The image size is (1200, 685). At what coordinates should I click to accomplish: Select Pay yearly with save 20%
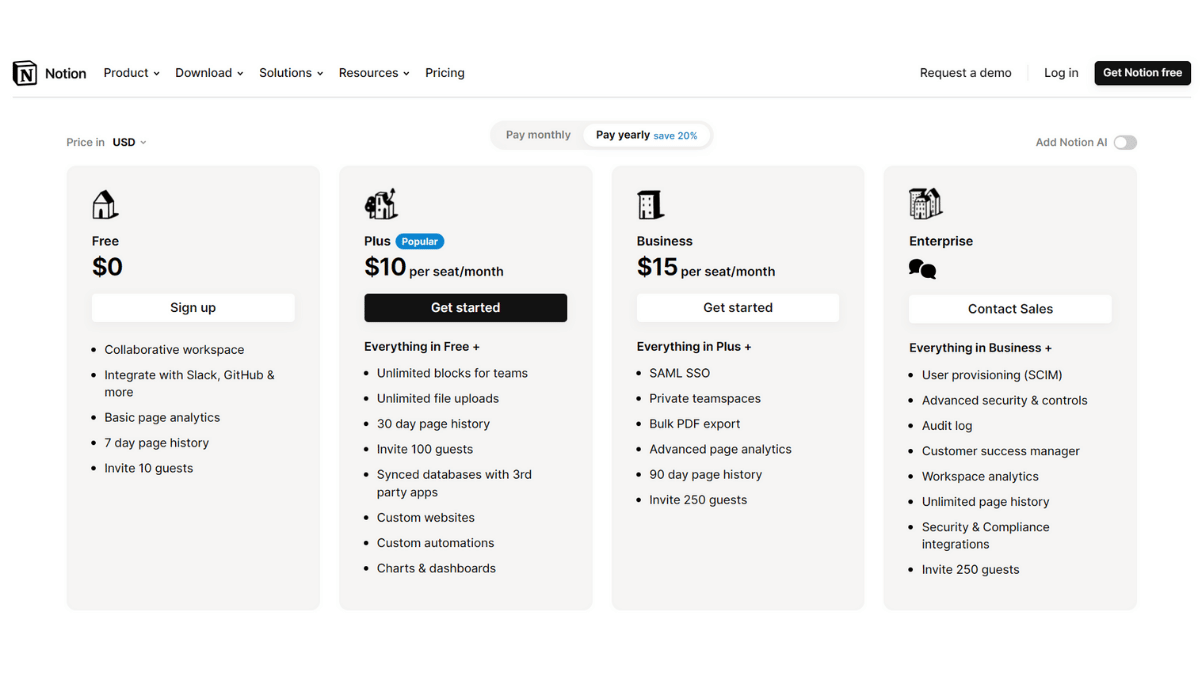[x=646, y=134]
